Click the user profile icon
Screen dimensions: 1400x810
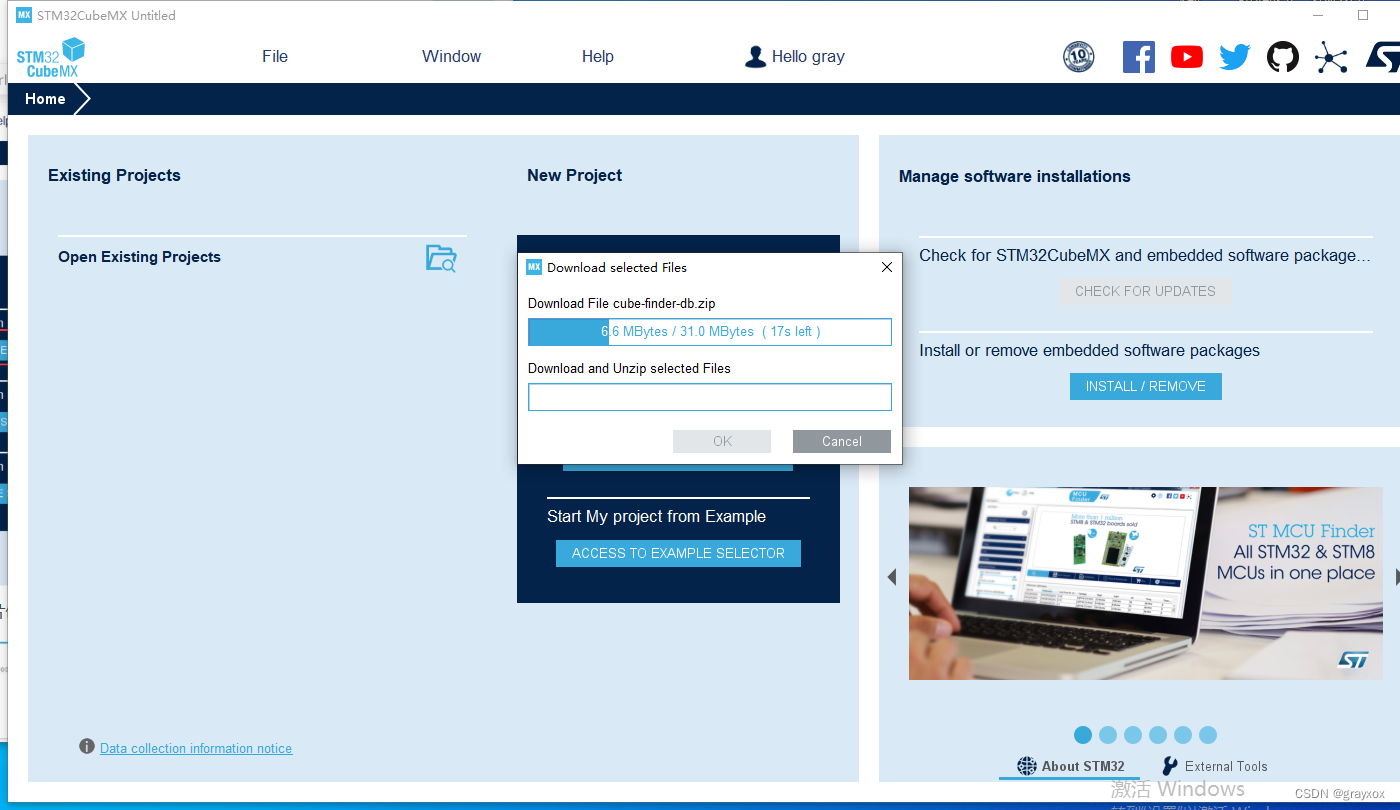point(756,57)
